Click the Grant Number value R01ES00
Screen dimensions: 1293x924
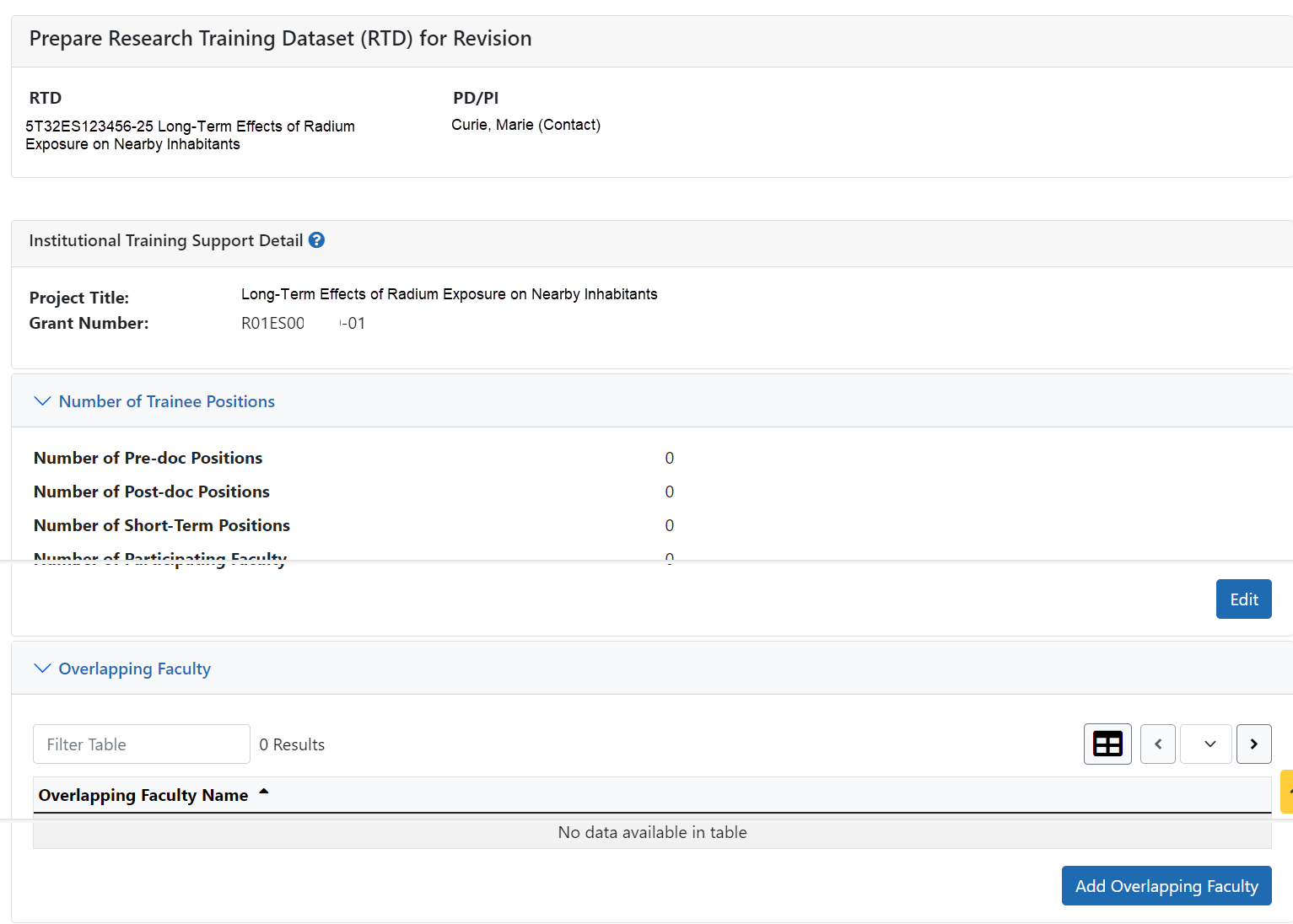[272, 323]
